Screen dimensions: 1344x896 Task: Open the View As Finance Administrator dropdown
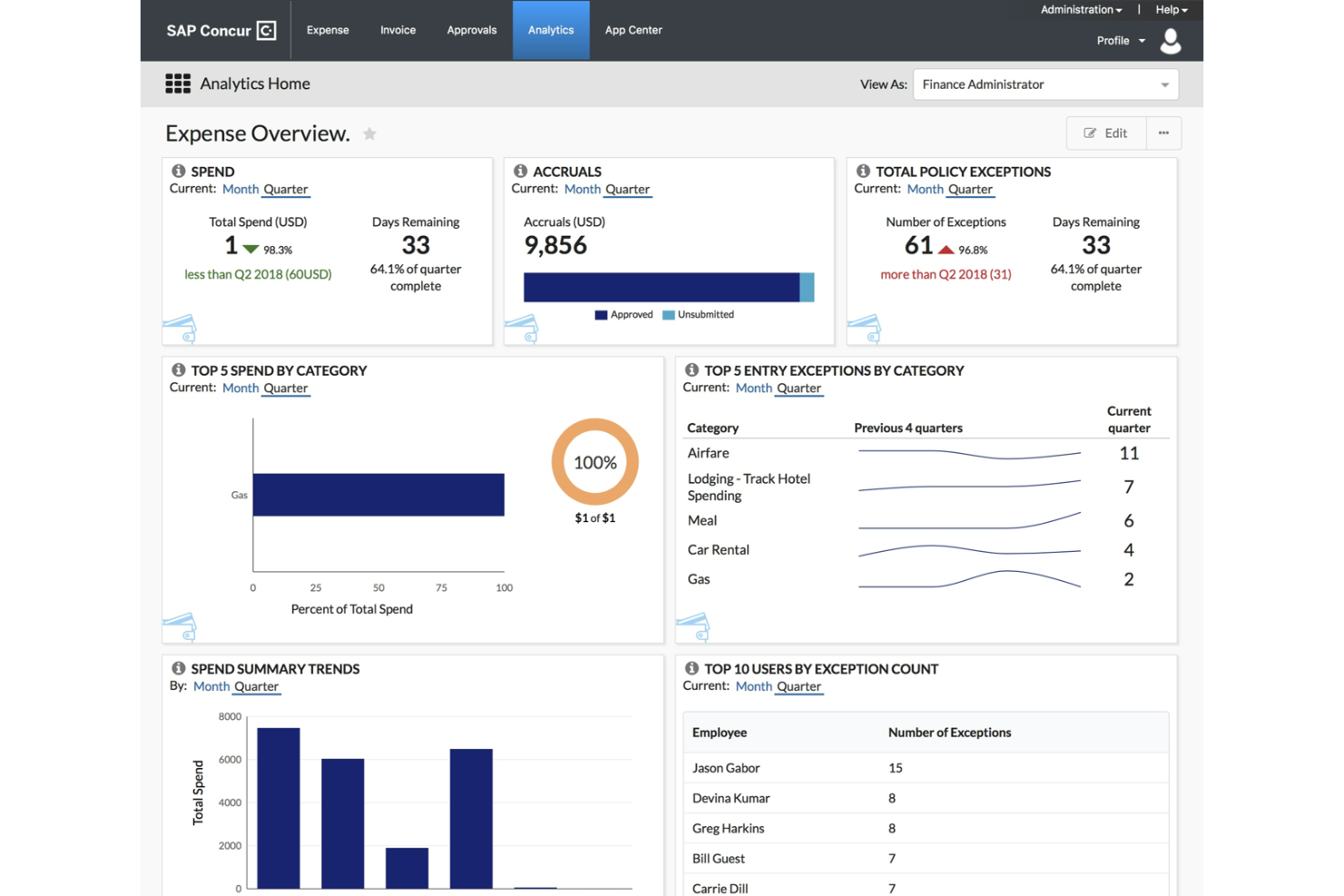click(x=1044, y=84)
